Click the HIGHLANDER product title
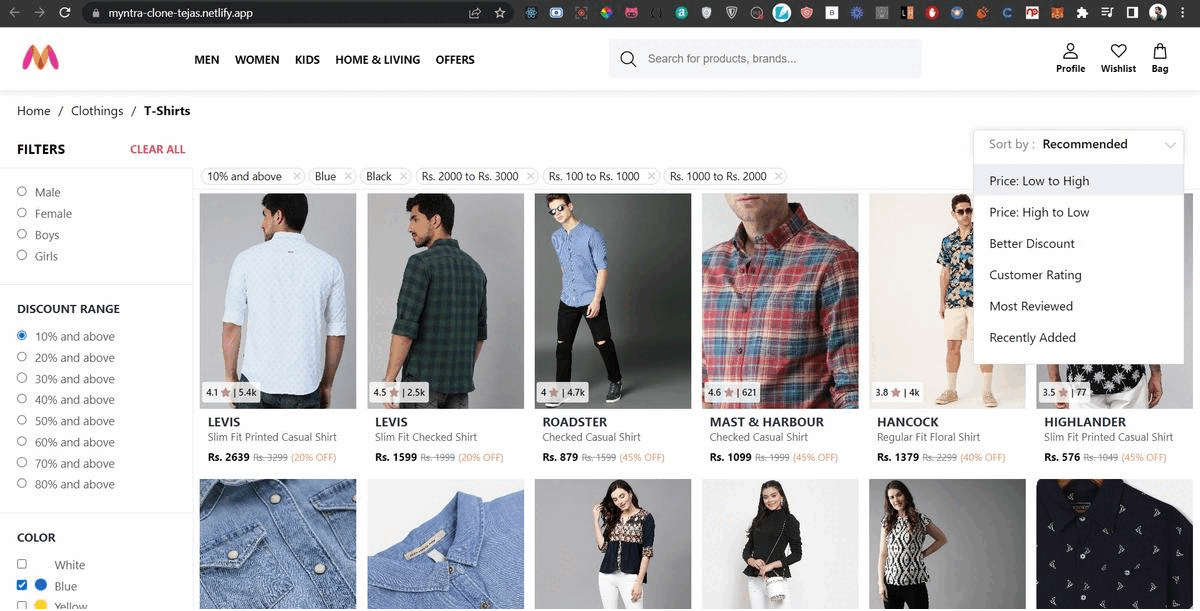The height and width of the screenshot is (611, 1200). pyautogui.click(x=1085, y=422)
